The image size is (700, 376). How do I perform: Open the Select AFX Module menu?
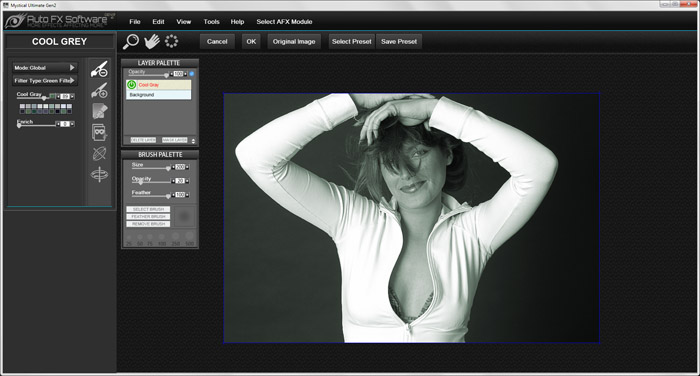tap(284, 21)
